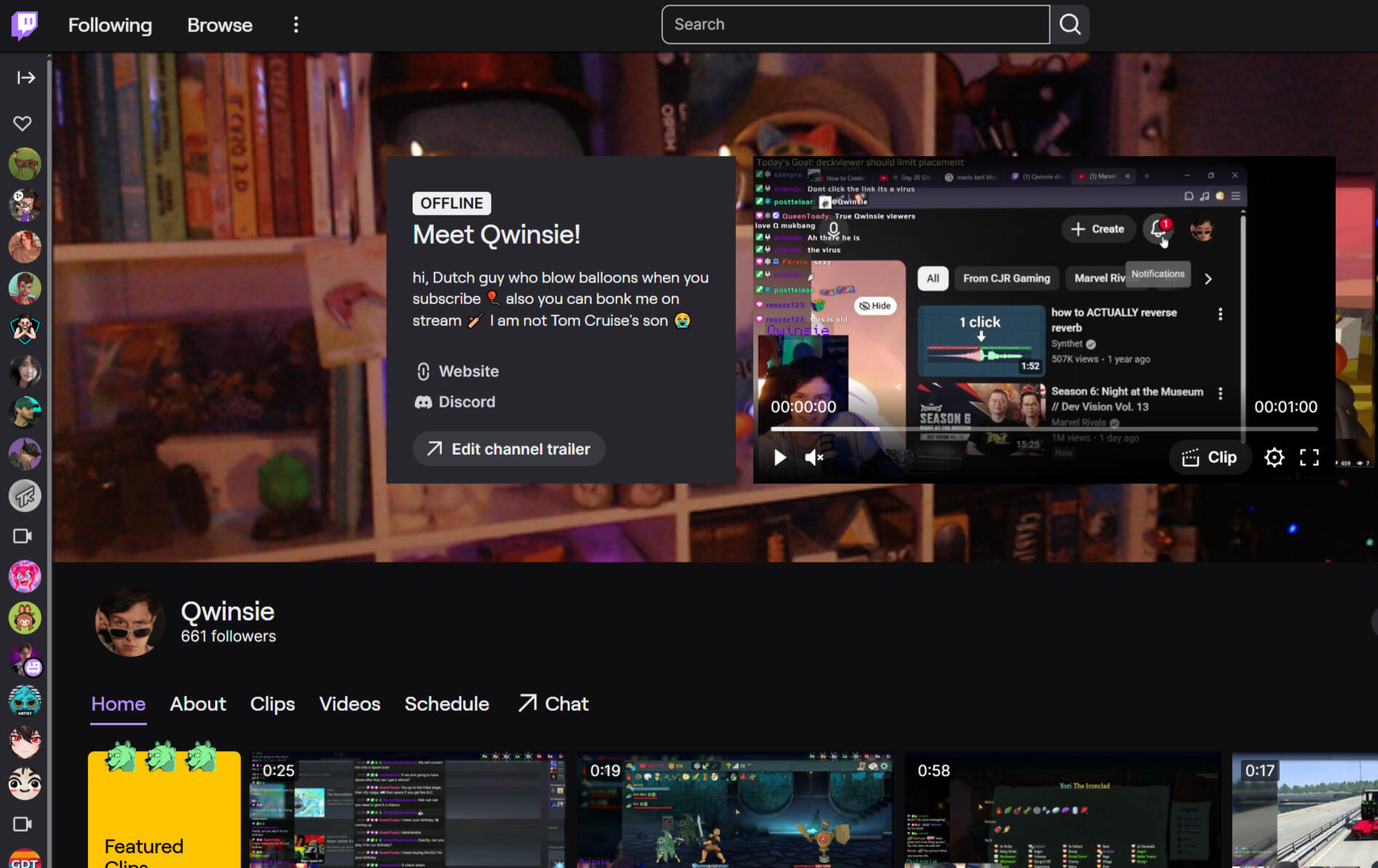Open the 0:25 clip thumbnail
Image resolution: width=1378 pixels, height=868 pixels.
(x=408, y=809)
